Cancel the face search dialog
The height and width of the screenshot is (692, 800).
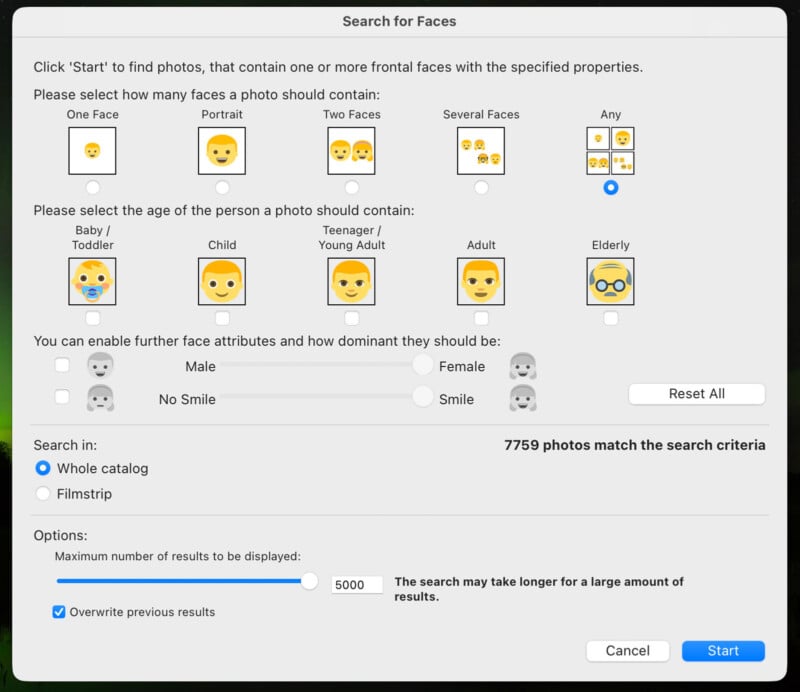(628, 651)
